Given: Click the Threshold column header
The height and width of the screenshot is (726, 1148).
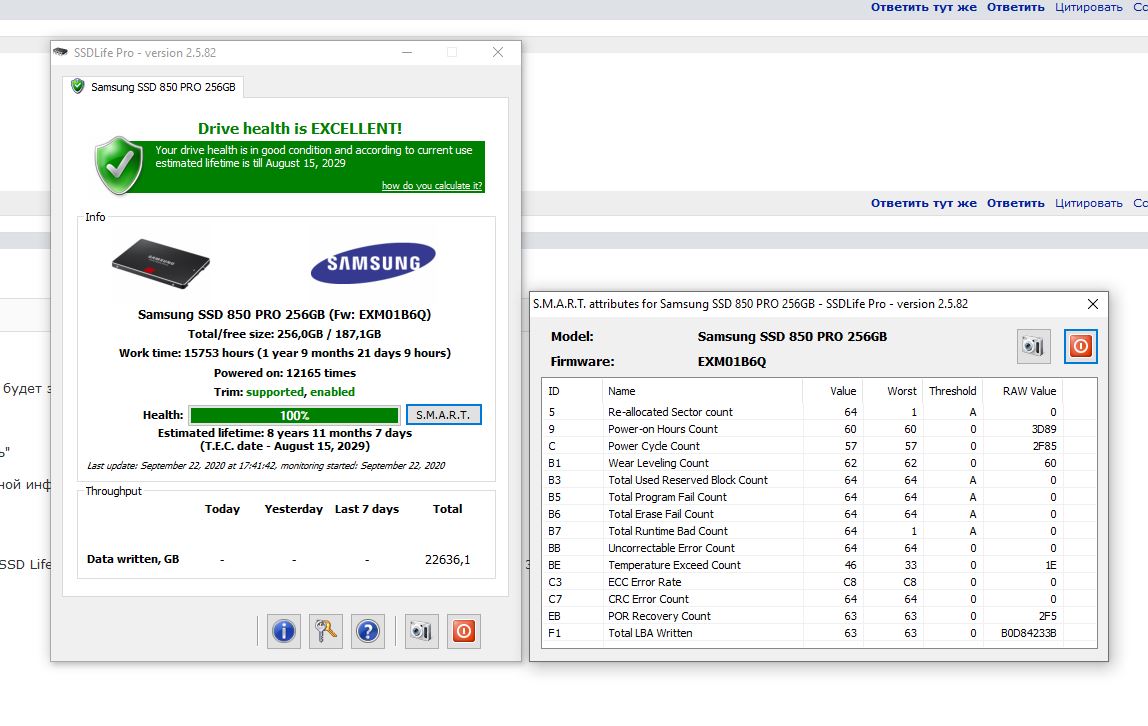Looking at the screenshot, I should coord(952,391).
